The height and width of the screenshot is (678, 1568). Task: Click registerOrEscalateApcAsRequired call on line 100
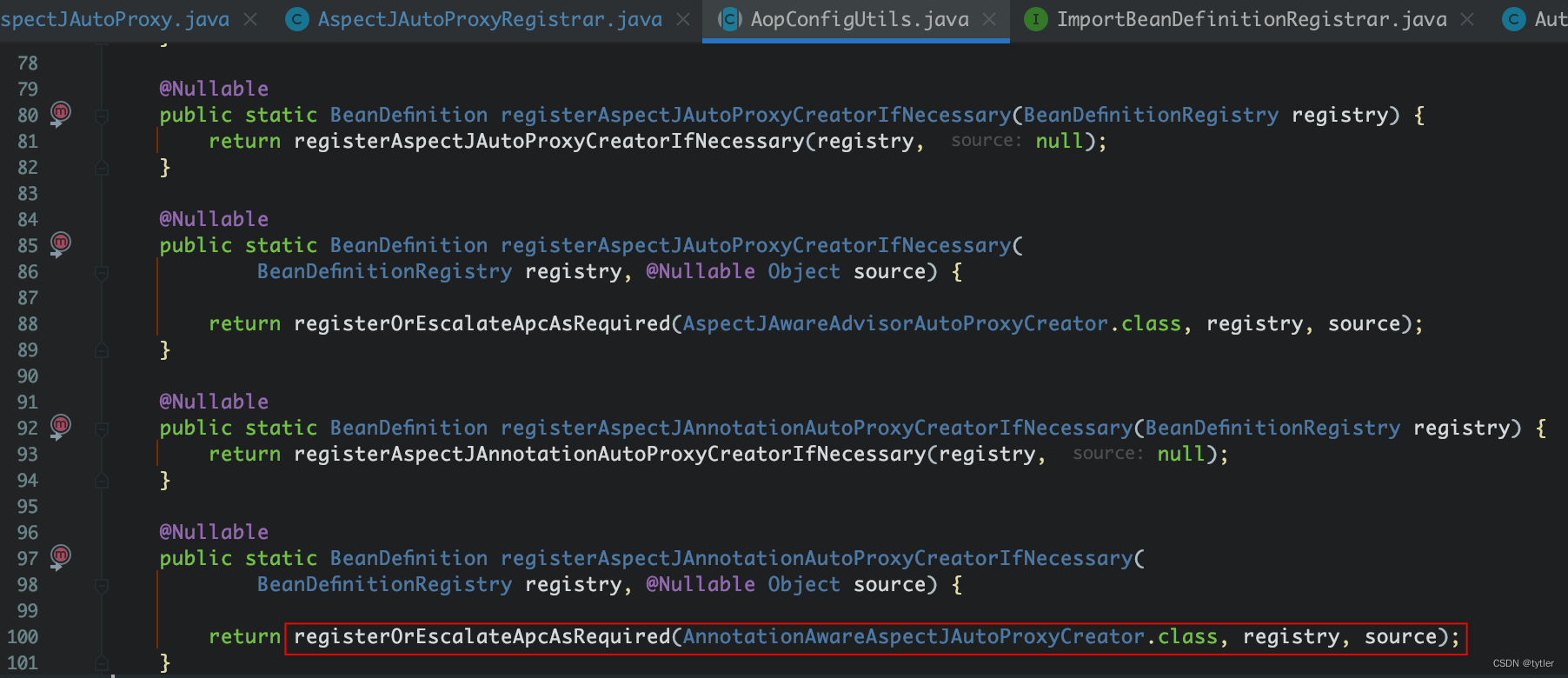pos(482,636)
